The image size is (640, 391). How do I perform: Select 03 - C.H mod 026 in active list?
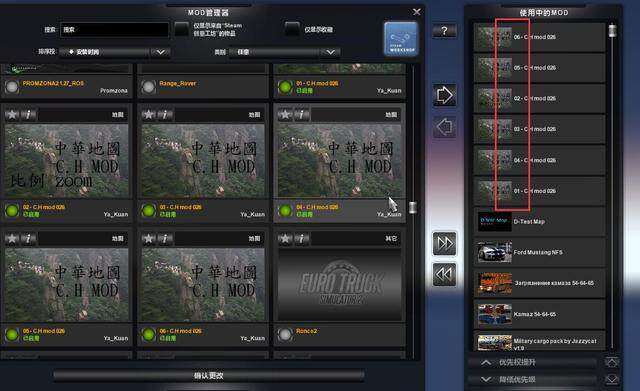[x=540, y=129]
